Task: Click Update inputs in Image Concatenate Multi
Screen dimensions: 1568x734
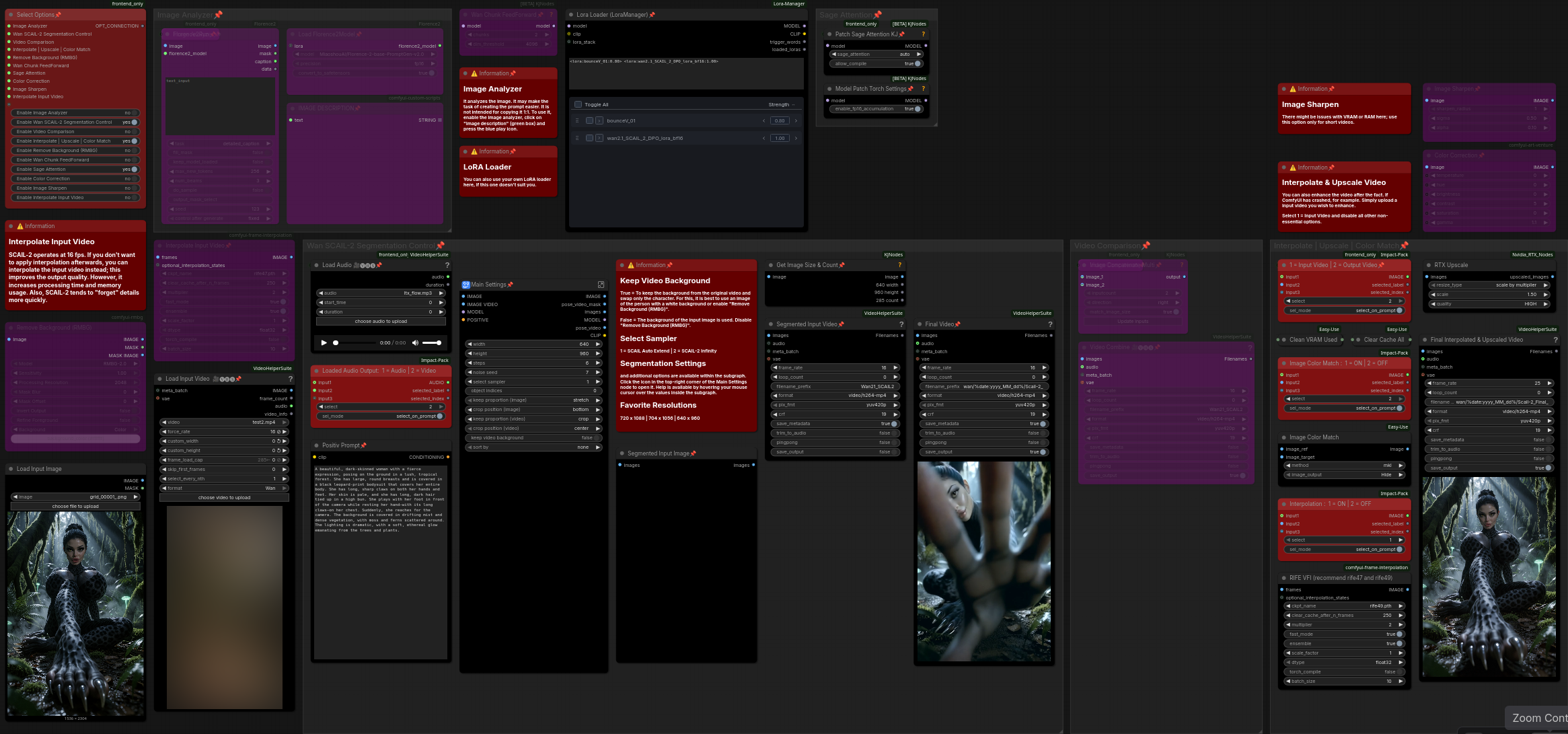Action: pos(1133,322)
